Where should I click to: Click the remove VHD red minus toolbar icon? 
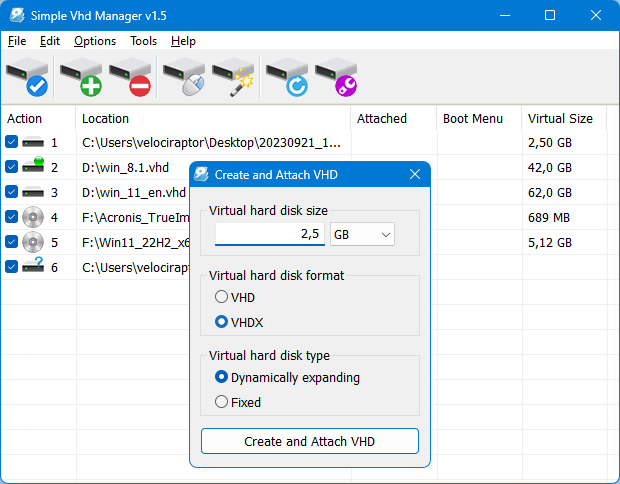pyautogui.click(x=130, y=77)
